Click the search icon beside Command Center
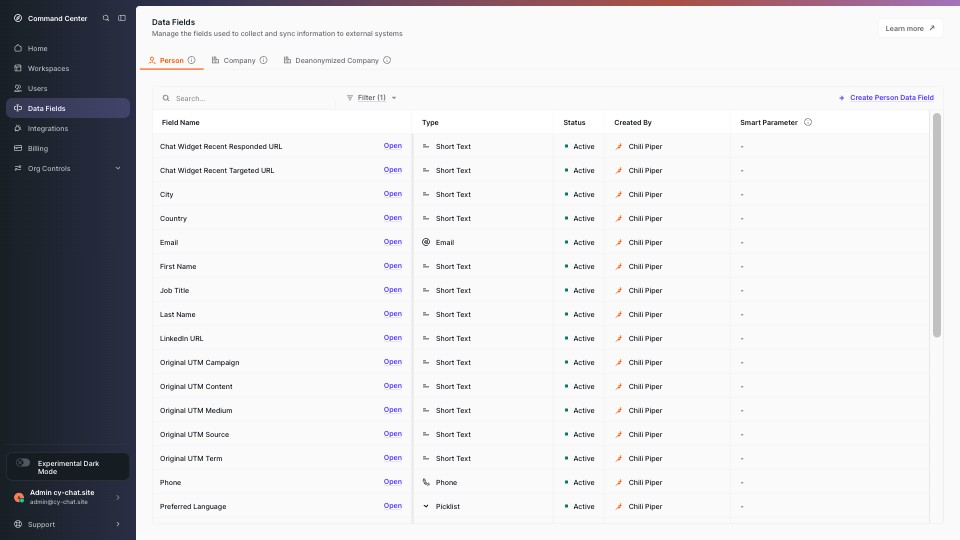The width and height of the screenshot is (960, 540). coord(106,18)
